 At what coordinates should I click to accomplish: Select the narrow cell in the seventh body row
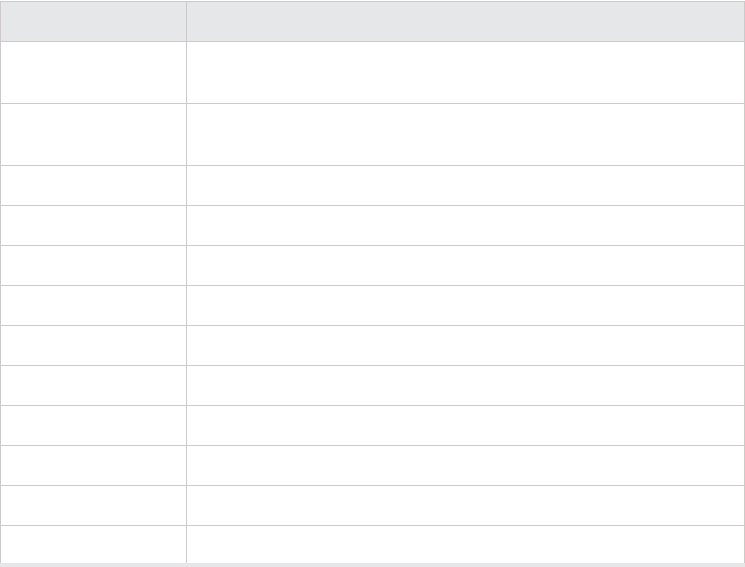click(x=94, y=345)
